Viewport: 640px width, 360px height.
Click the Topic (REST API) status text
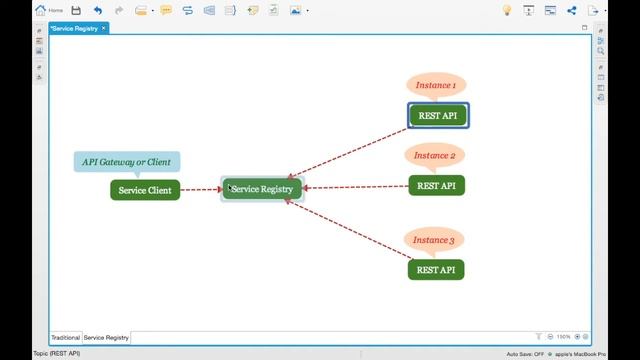click(x=57, y=353)
